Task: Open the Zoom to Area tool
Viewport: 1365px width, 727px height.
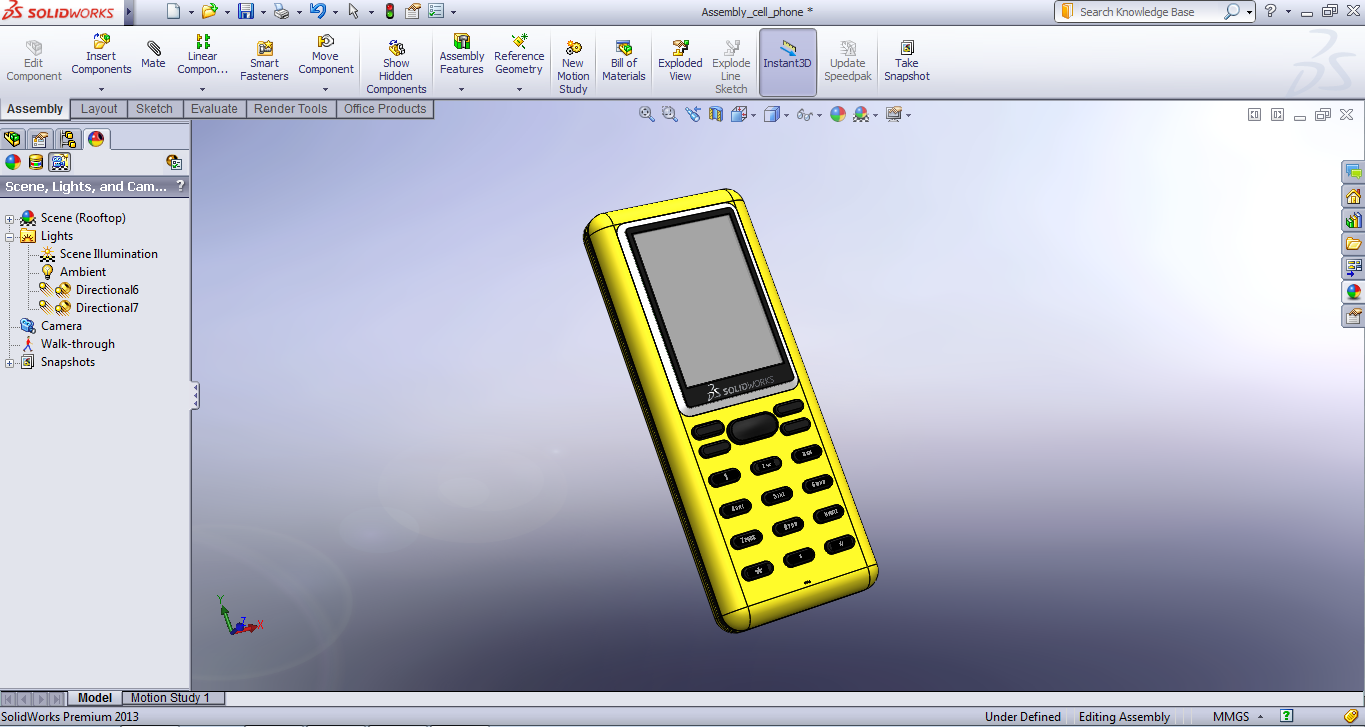Action: click(x=668, y=113)
